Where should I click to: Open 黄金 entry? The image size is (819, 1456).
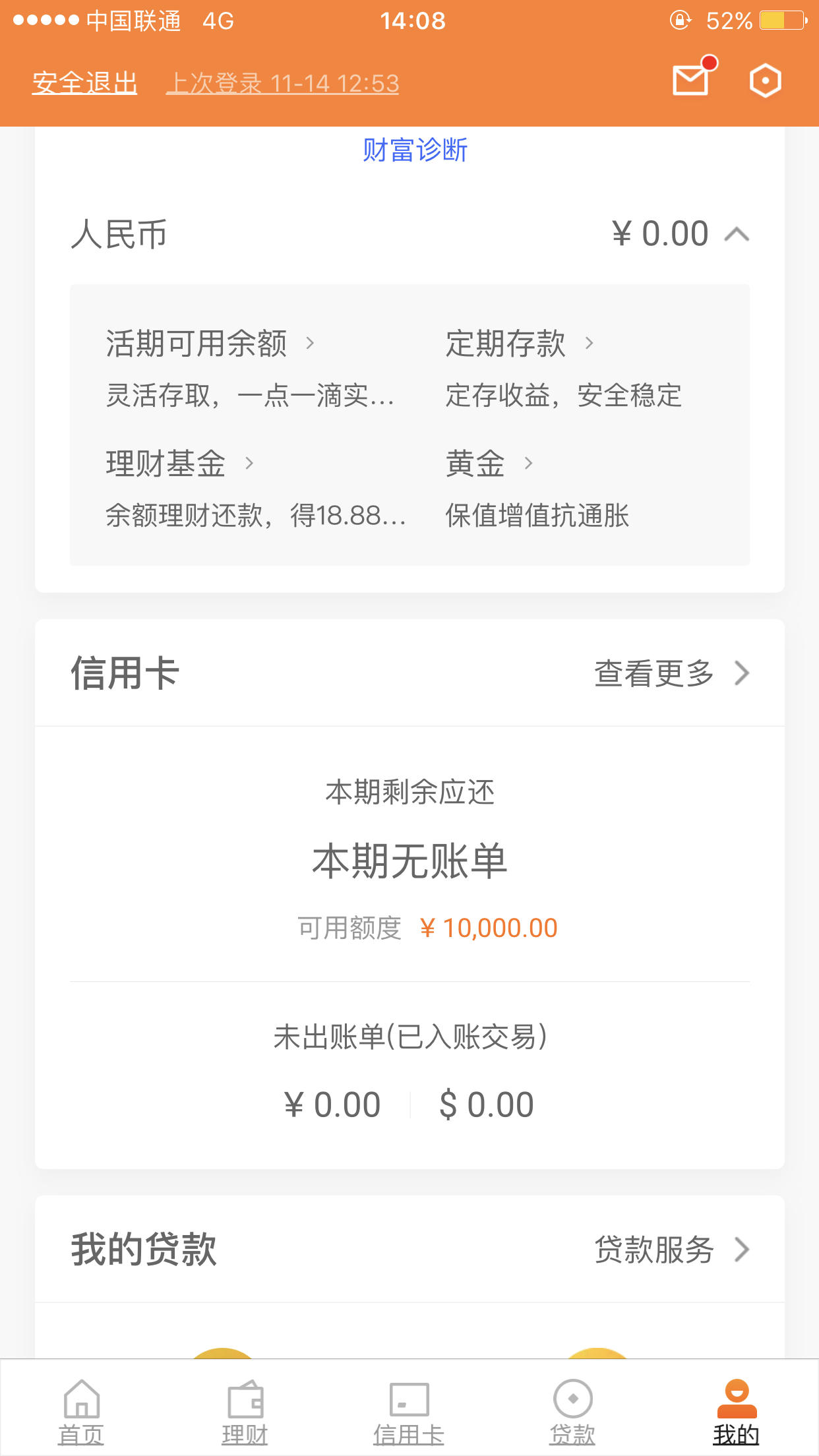click(x=489, y=464)
